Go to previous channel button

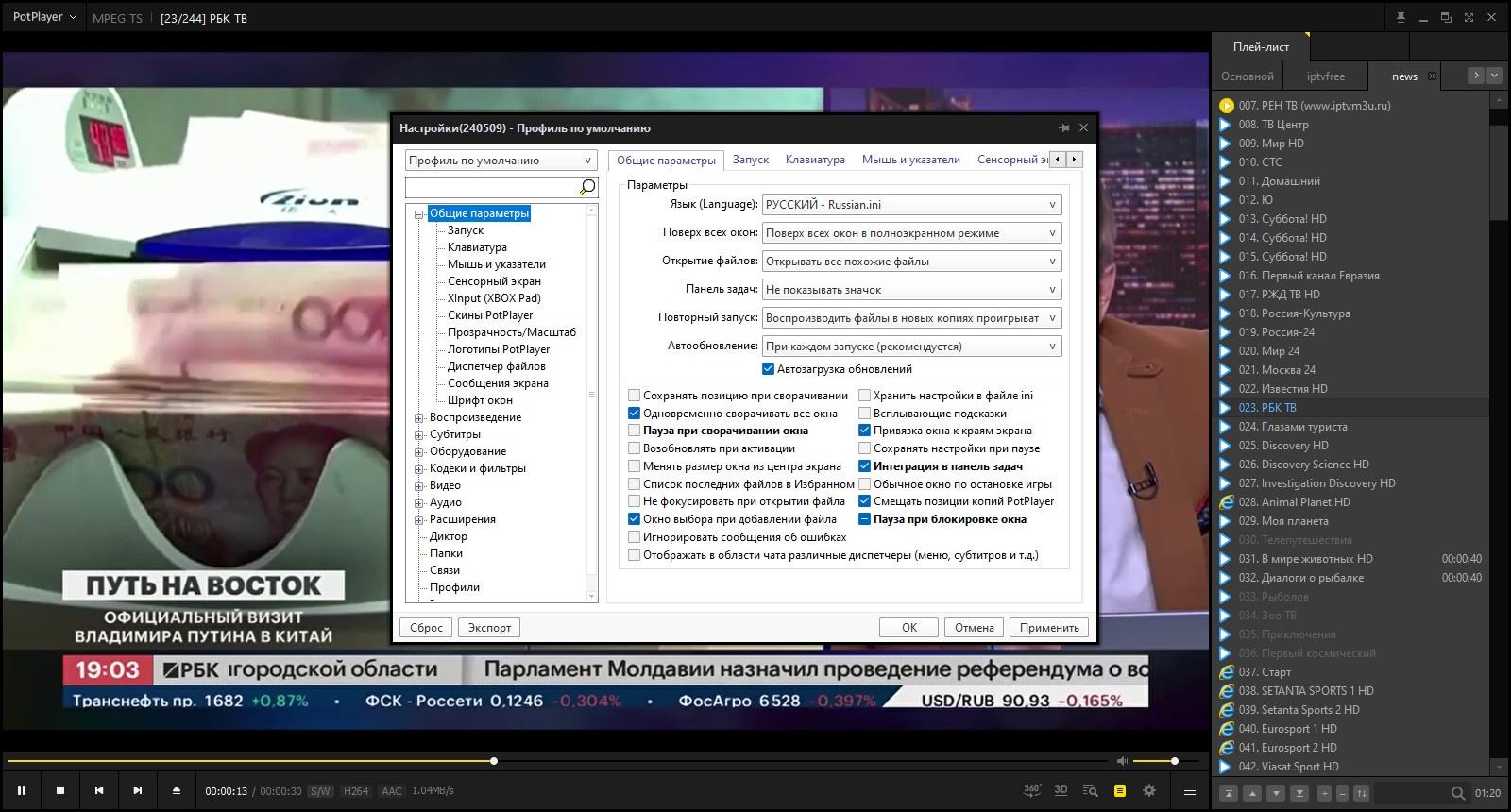(99, 790)
